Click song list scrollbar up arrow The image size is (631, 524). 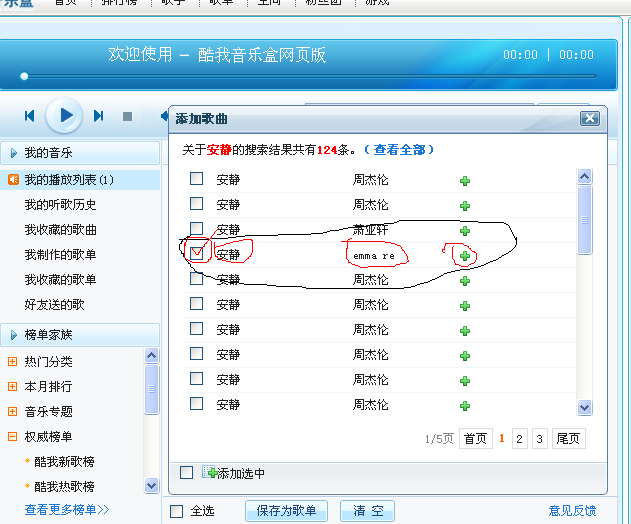[x=584, y=176]
